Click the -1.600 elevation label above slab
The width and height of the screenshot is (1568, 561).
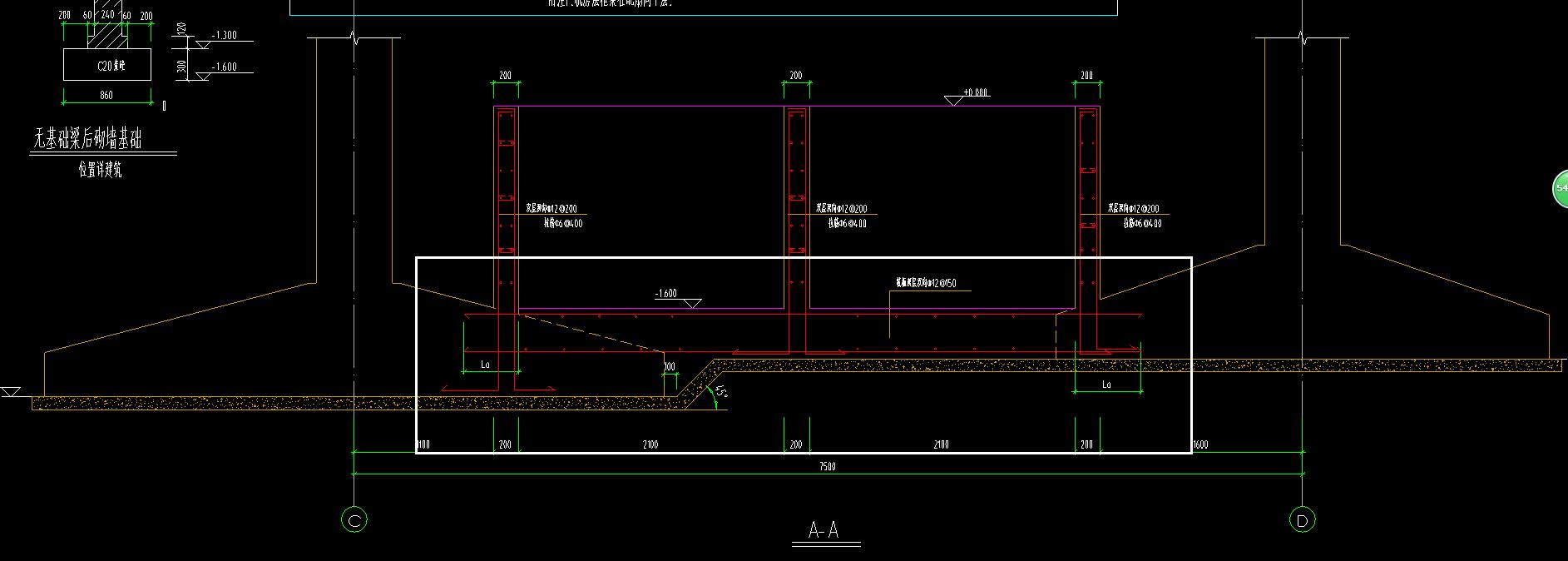(x=665, y=294)
